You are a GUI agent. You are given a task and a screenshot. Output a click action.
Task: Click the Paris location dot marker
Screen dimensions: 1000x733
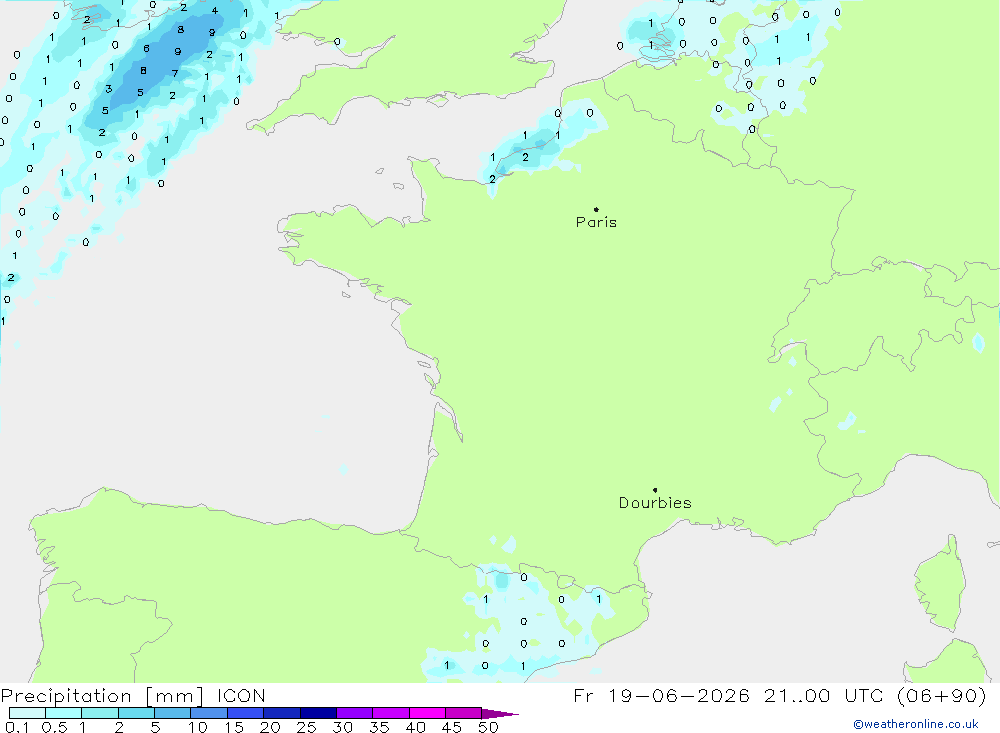(x=596, y=209)
